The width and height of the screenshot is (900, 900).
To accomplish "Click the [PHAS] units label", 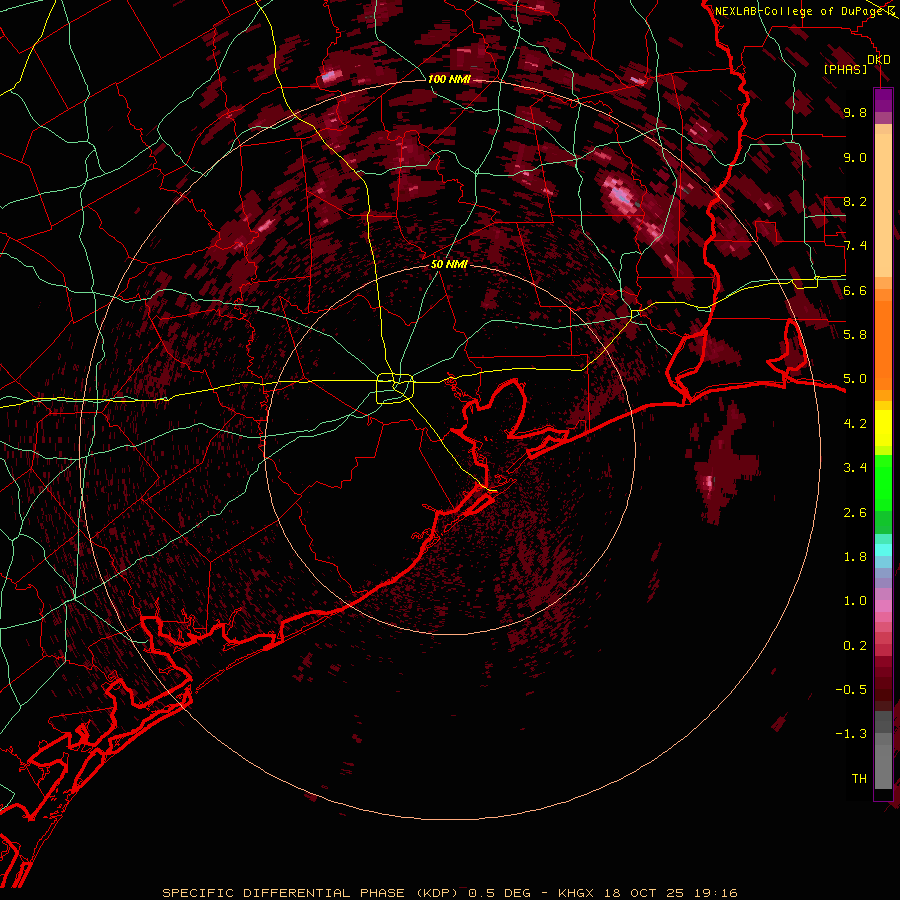I will coord(845,69).
